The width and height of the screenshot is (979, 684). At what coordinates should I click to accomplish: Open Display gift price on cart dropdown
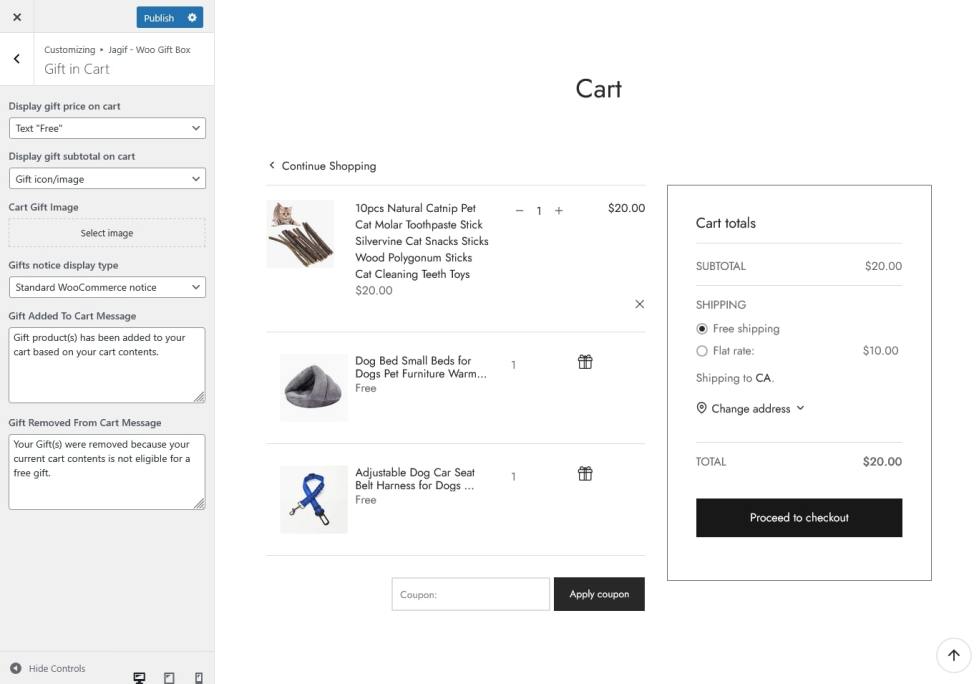pos(107,128)
